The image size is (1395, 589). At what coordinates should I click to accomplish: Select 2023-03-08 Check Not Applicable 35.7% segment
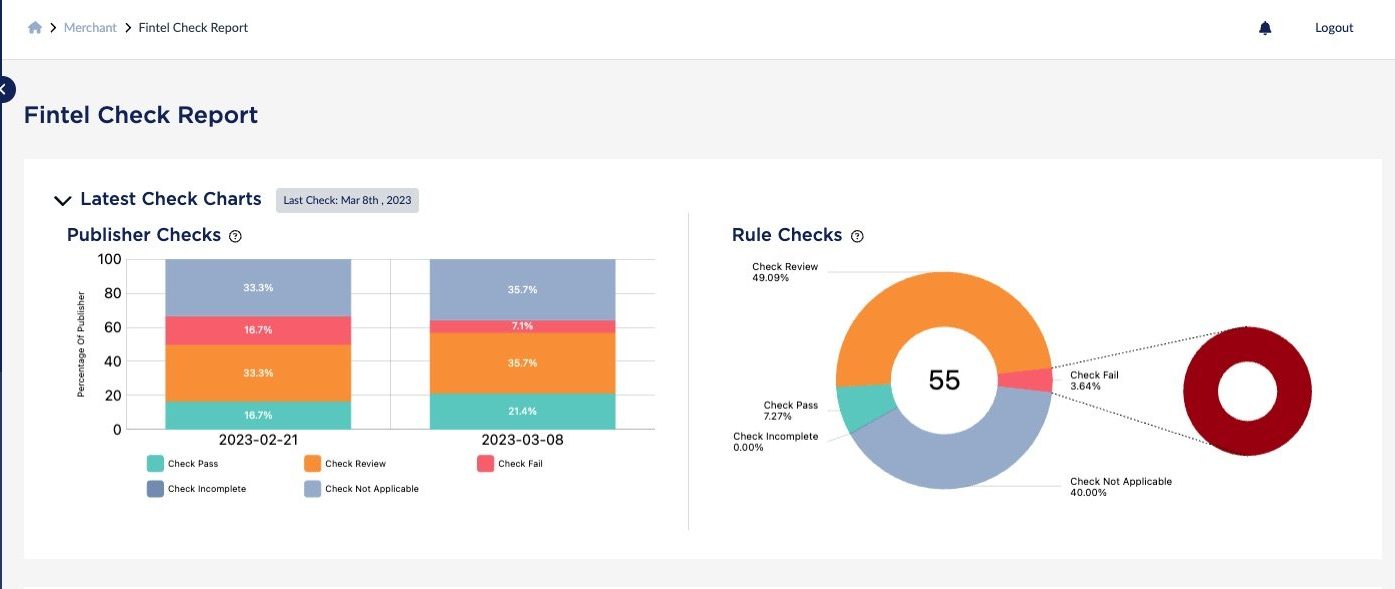pyautogui.click(x=523, y=290)
